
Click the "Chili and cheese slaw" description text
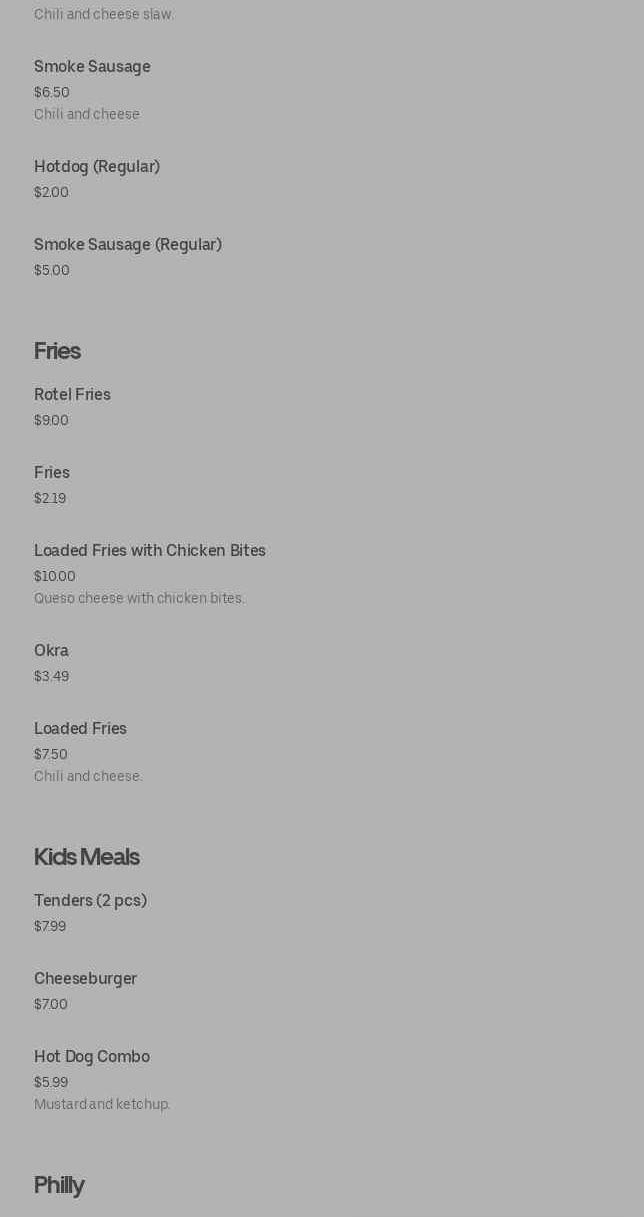click(104, 14)
